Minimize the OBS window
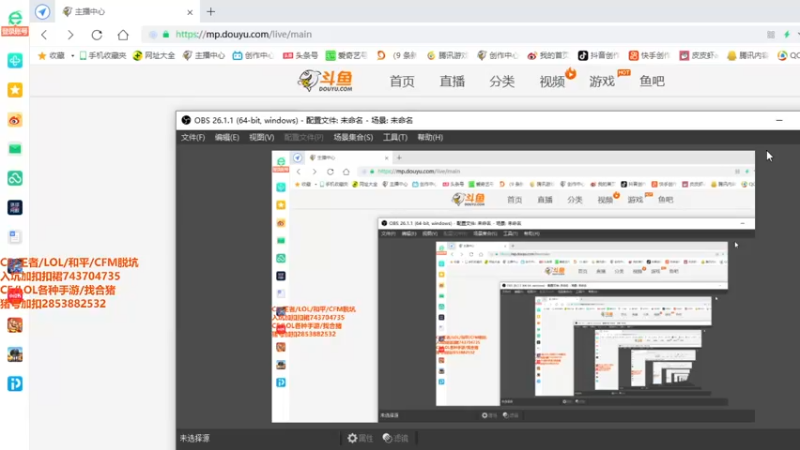The height and width of the screenshot is (450, 800). tap(779, 120)
